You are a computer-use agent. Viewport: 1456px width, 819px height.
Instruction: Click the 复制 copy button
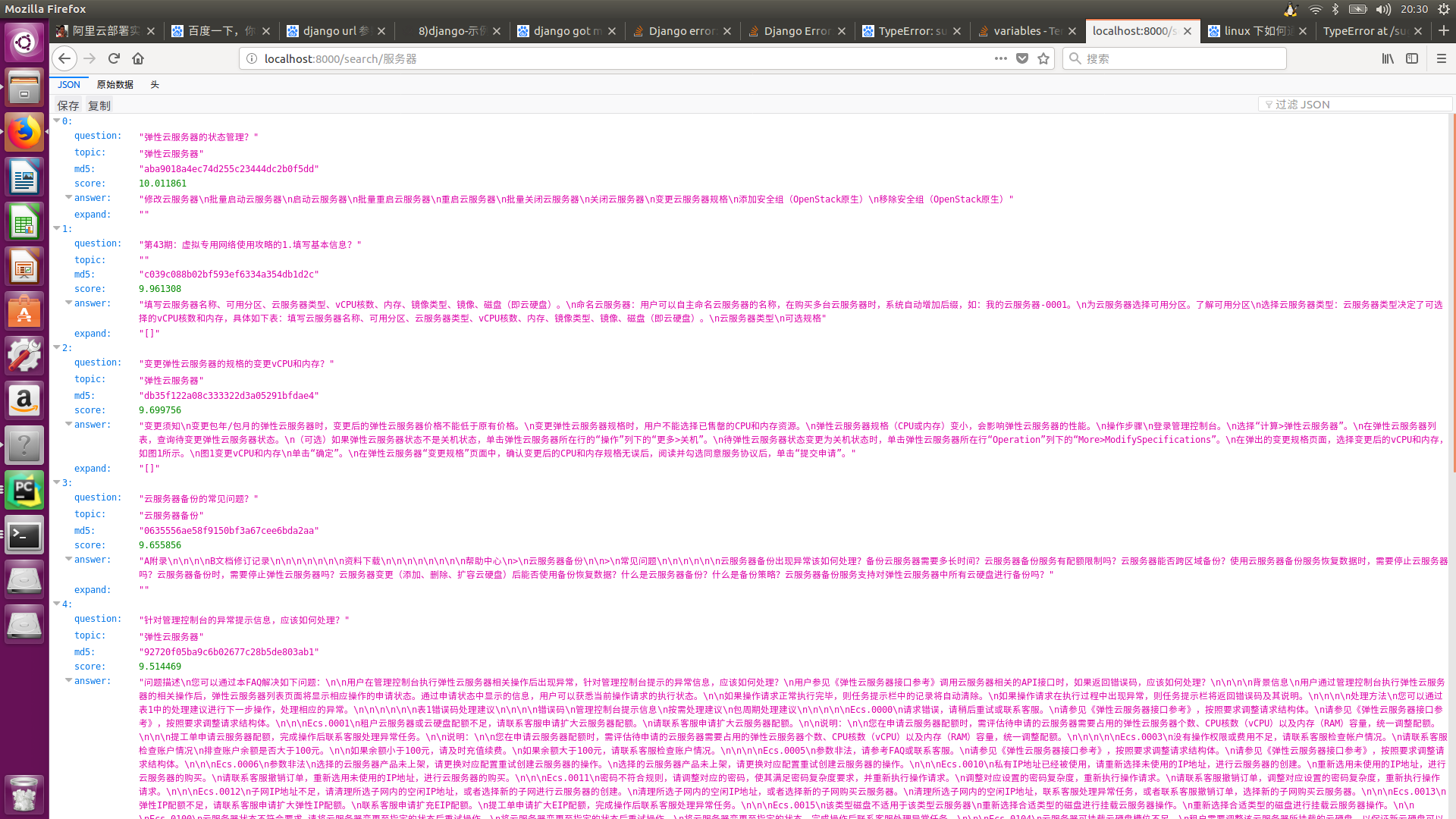[99, 105]
